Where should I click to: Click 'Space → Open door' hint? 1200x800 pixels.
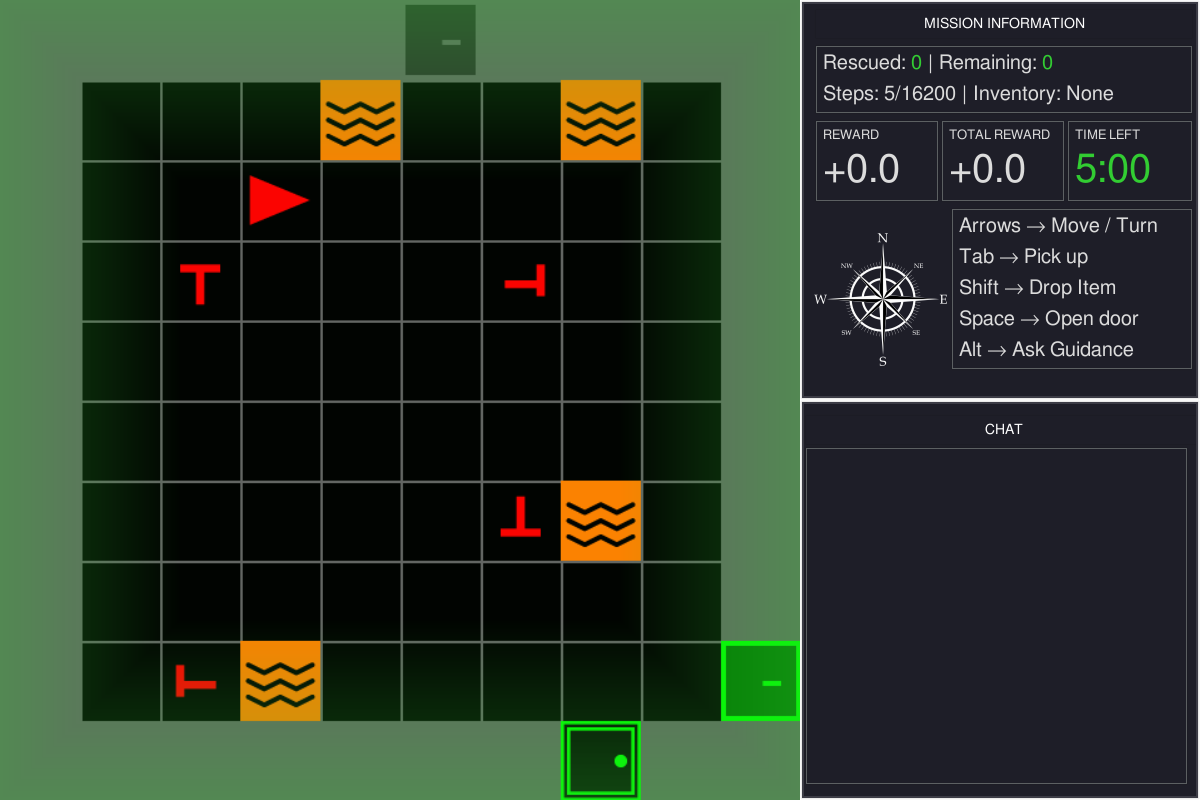point(1048,318)
